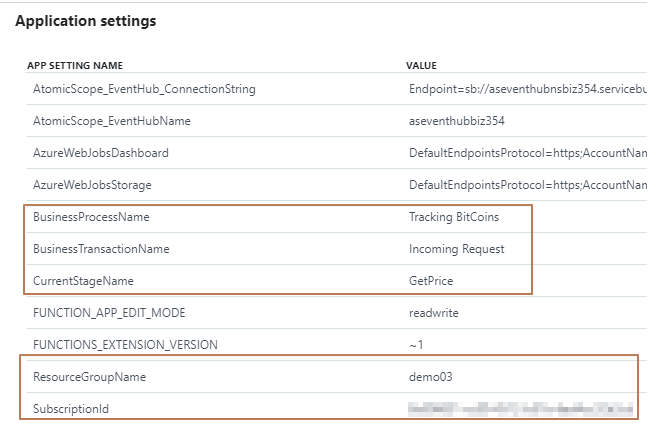The height and width of the screenshot is (434, 667).
Task: Select the FUNCTIONS_EXTENSION_VERSION setting name
Action: [125, 345]
